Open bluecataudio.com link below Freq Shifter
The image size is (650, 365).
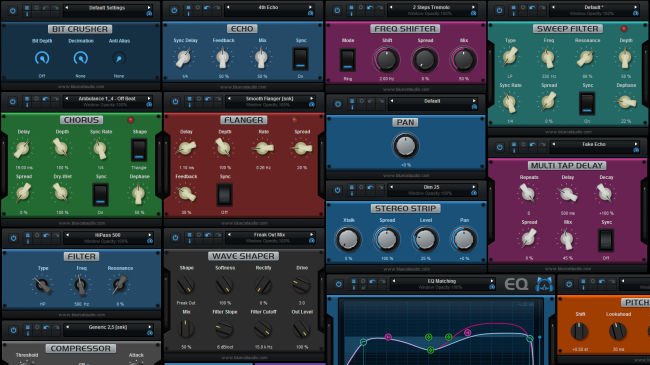click(406, 89)
